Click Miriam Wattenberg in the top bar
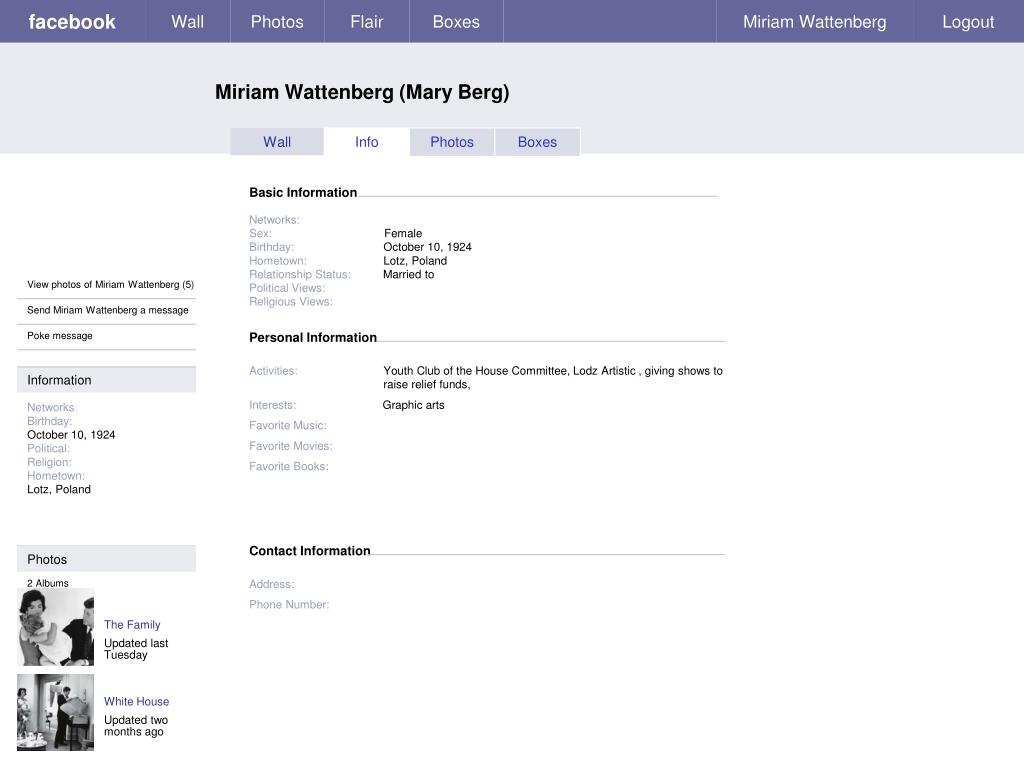This screenshot has height=768, width=1024. coord(814,22)
